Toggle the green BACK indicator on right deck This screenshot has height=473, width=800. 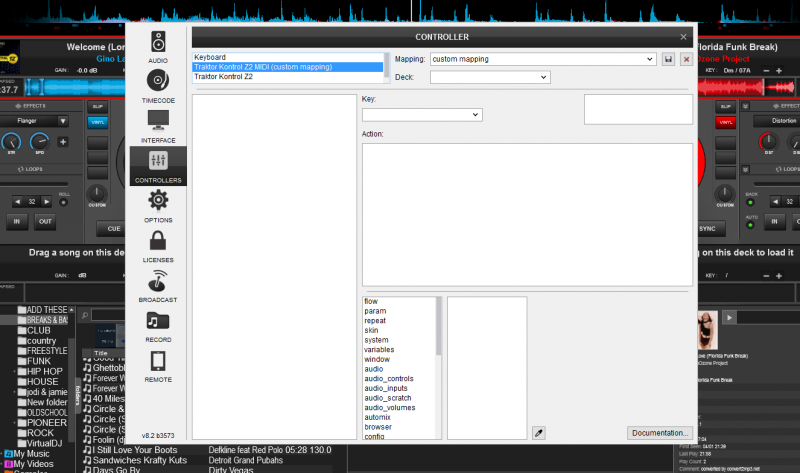750,203
